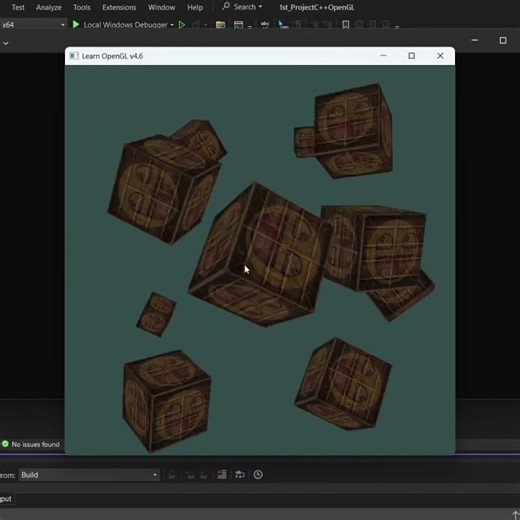Select the Output tab at bottom
The width and height of the screenshot is (520, 520).
point(6,499)
